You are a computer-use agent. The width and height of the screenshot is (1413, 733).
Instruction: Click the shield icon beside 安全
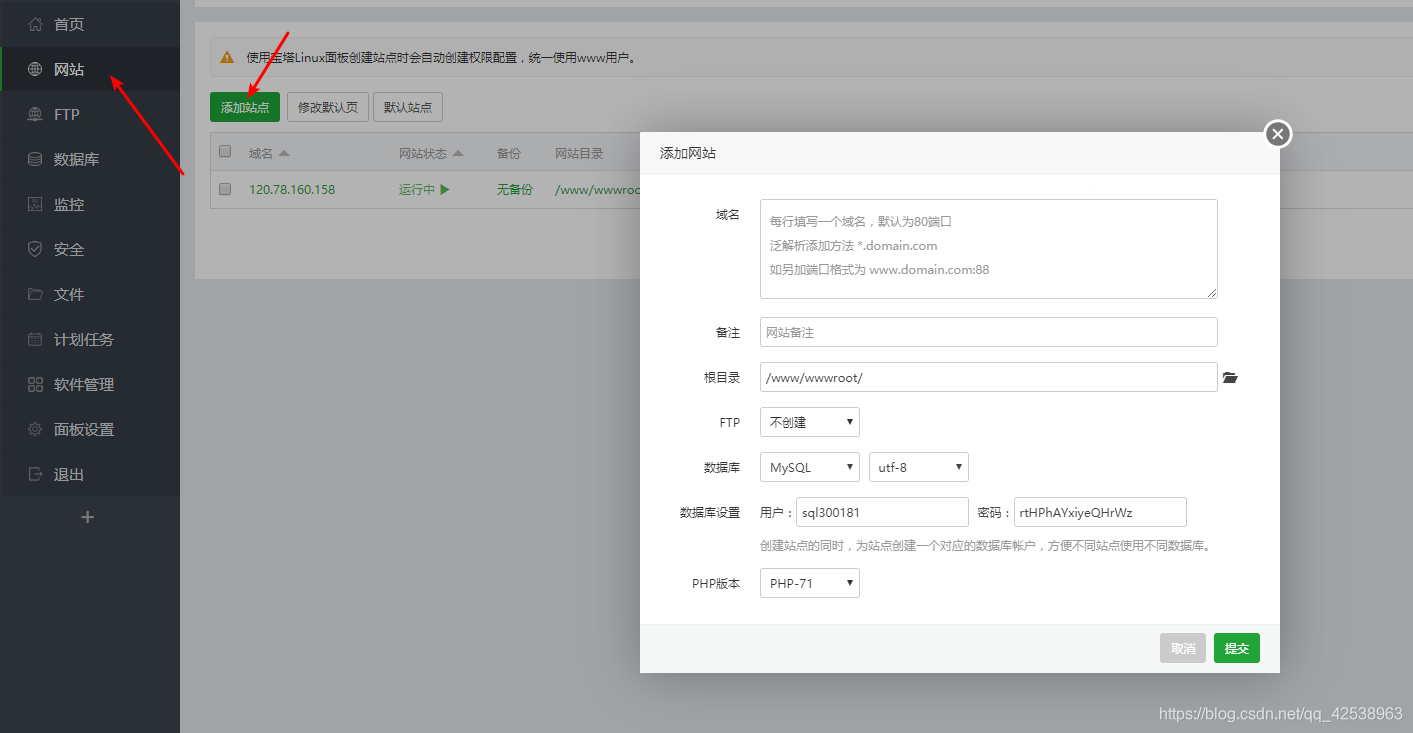point(35,249)
